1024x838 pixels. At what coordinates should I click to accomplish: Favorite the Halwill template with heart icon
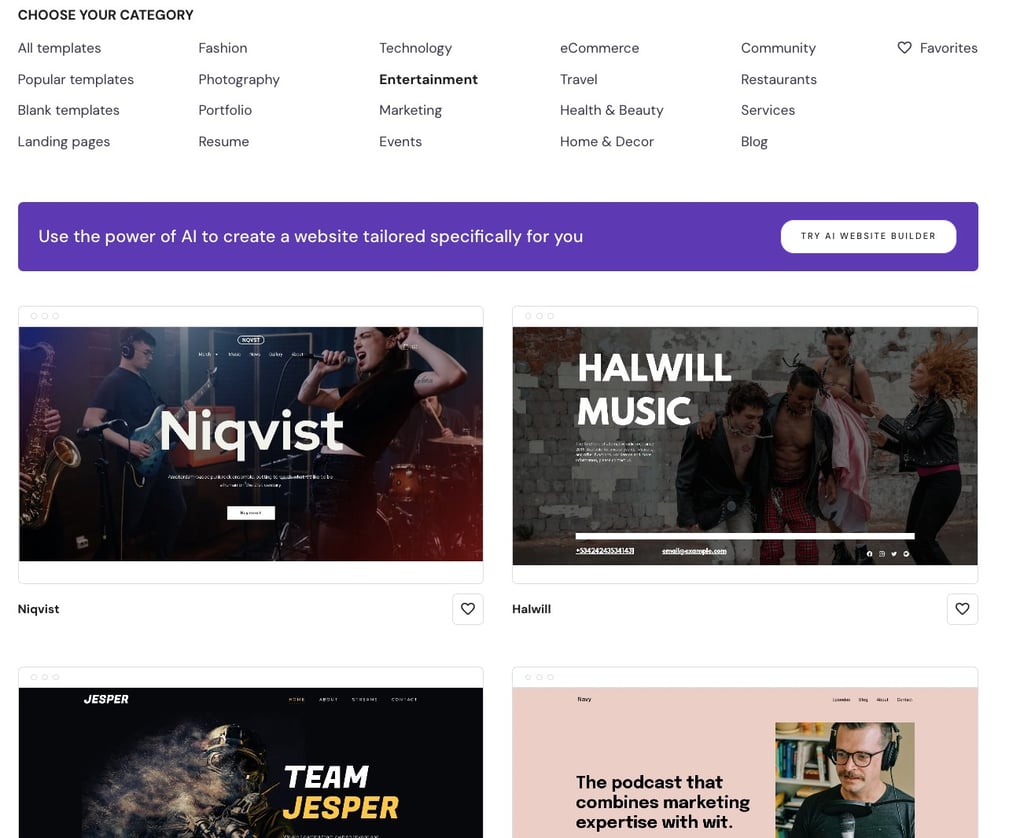click(x=962, y=609)
